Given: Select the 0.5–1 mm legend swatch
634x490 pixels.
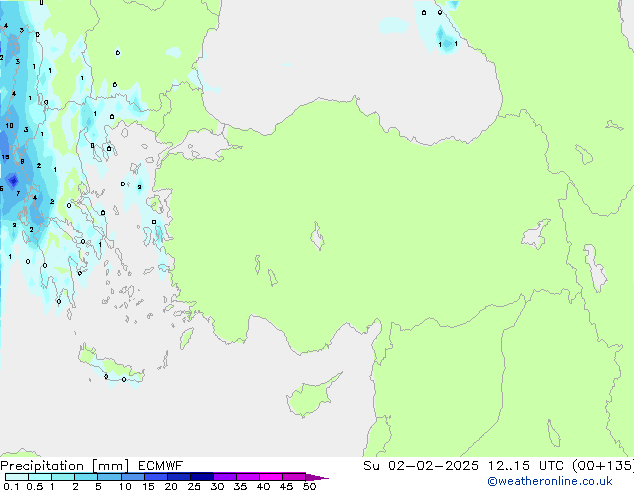Looking at the screenshot, I should pyautogui.click(x=40, y=477).
